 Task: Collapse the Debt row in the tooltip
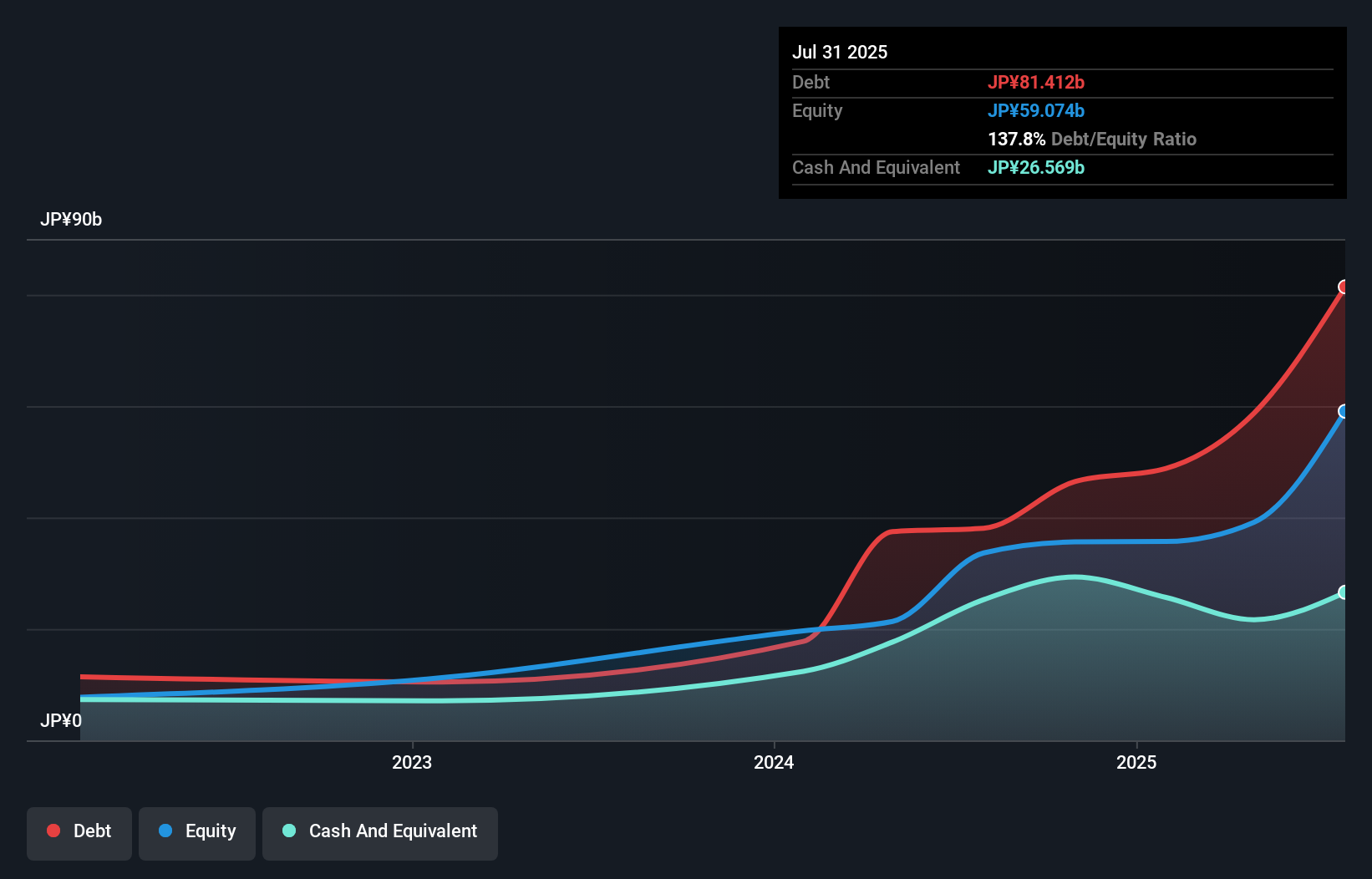click(810, 82)
